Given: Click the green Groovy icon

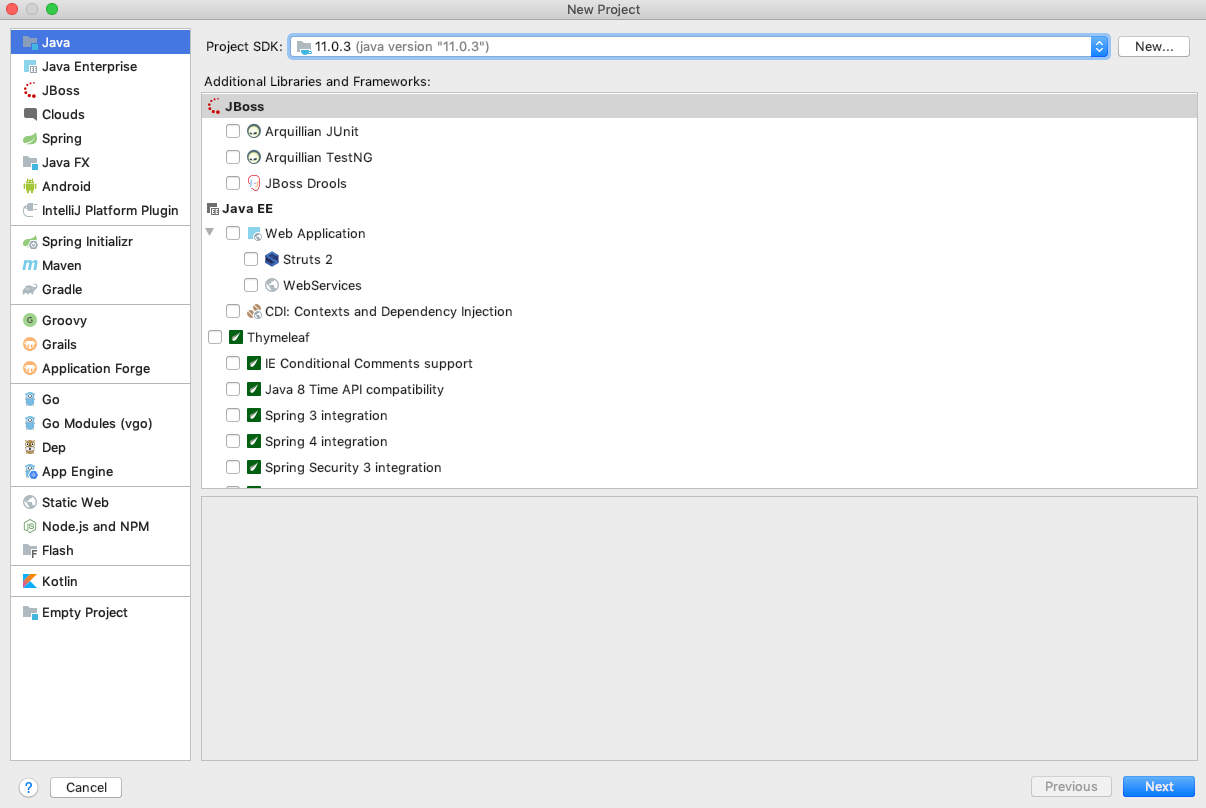Looking at the screenshot, I should coord(30,320).
